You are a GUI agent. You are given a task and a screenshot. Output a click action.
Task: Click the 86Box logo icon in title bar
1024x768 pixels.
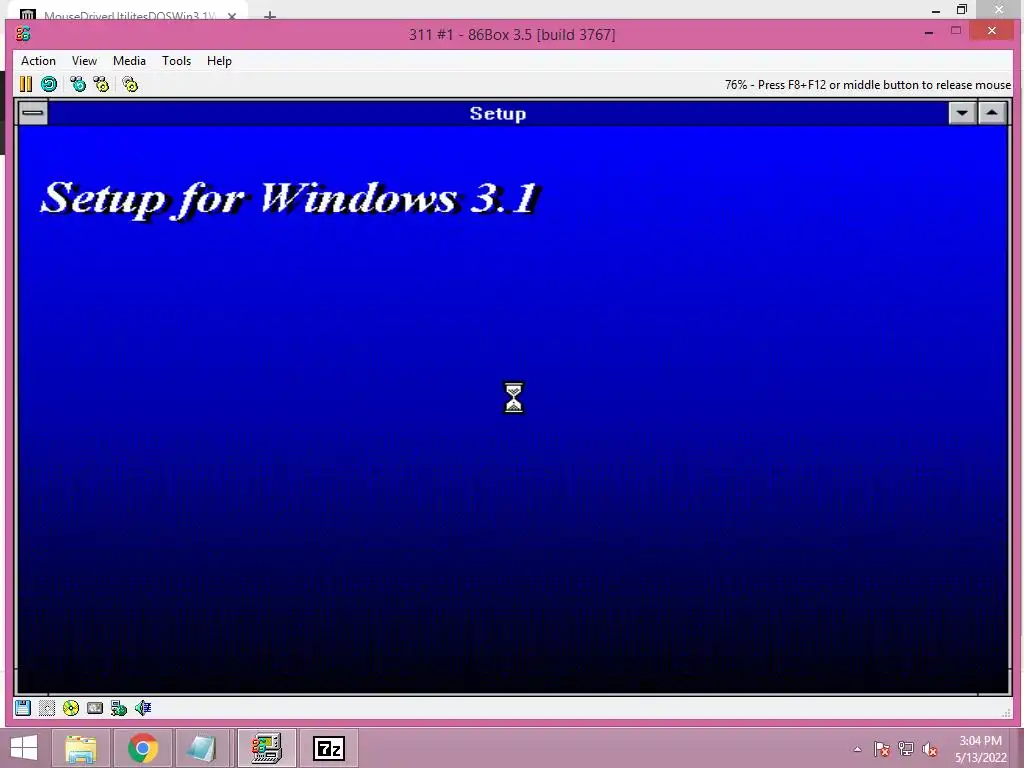(23, 34)
